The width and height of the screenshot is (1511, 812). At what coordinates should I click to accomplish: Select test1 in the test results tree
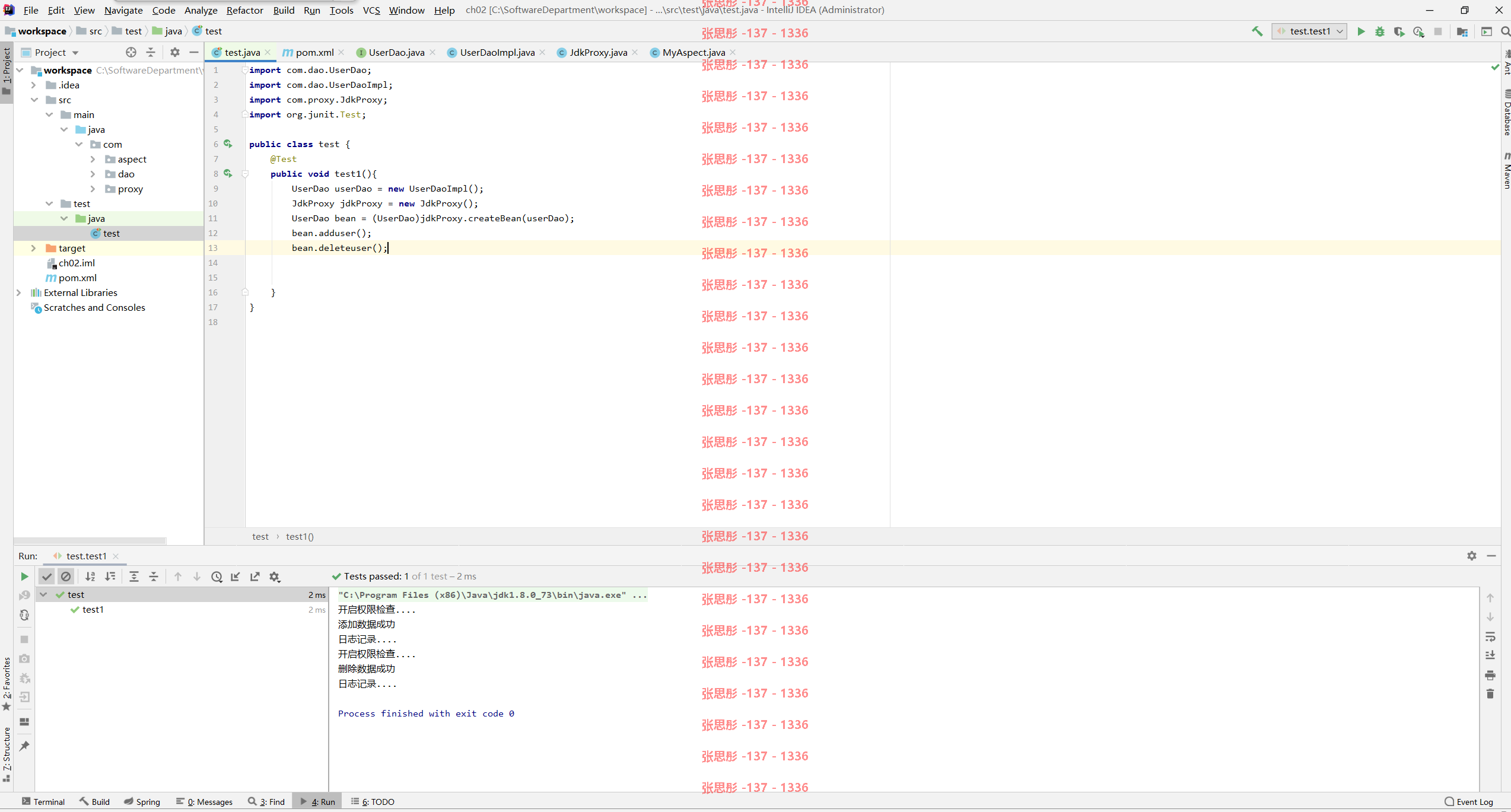coord(93,609)
